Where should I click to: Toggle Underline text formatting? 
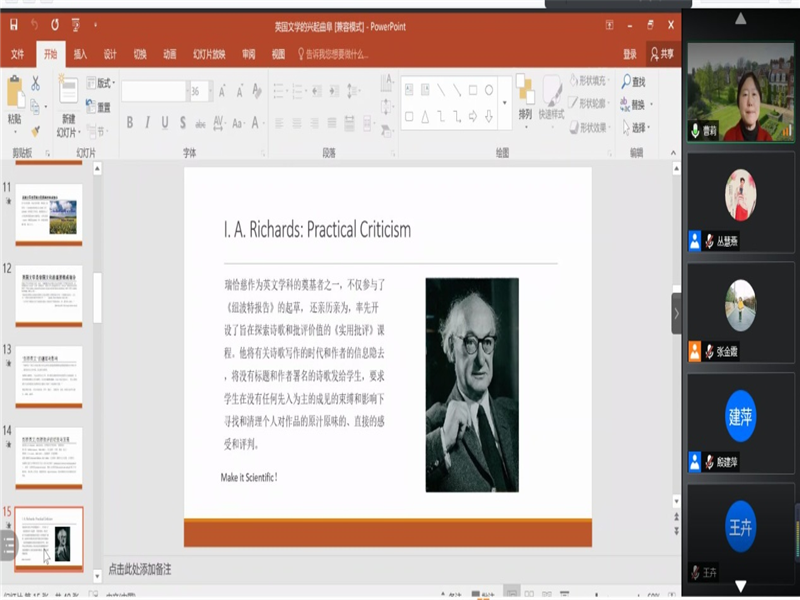tap(165, 123)
